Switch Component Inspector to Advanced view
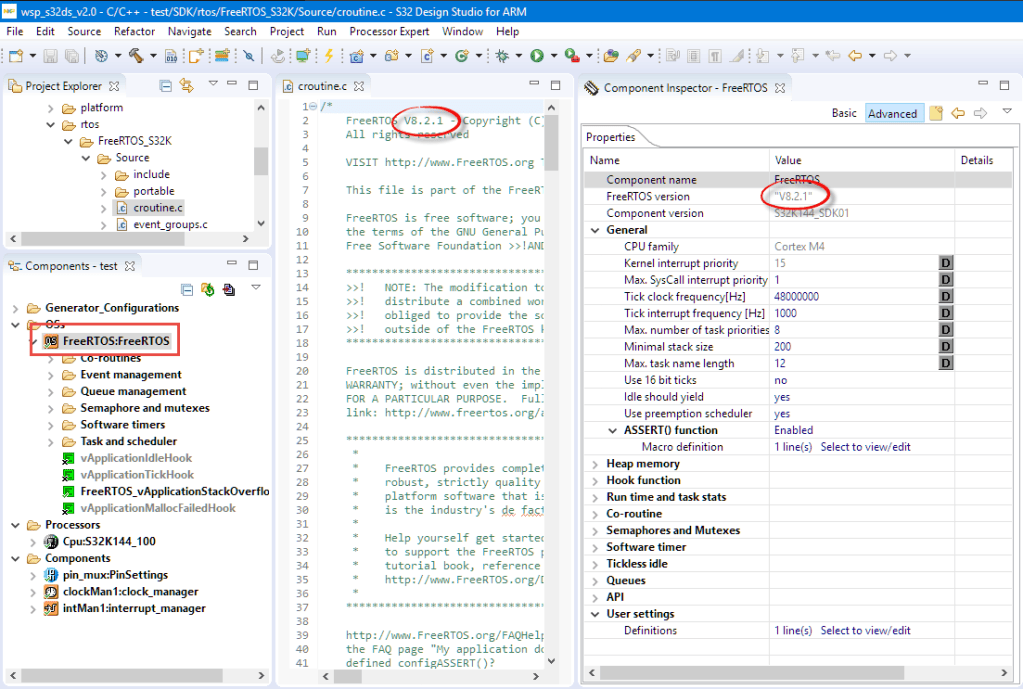This screenshot has width=1023, height=689. click(893, 114)
